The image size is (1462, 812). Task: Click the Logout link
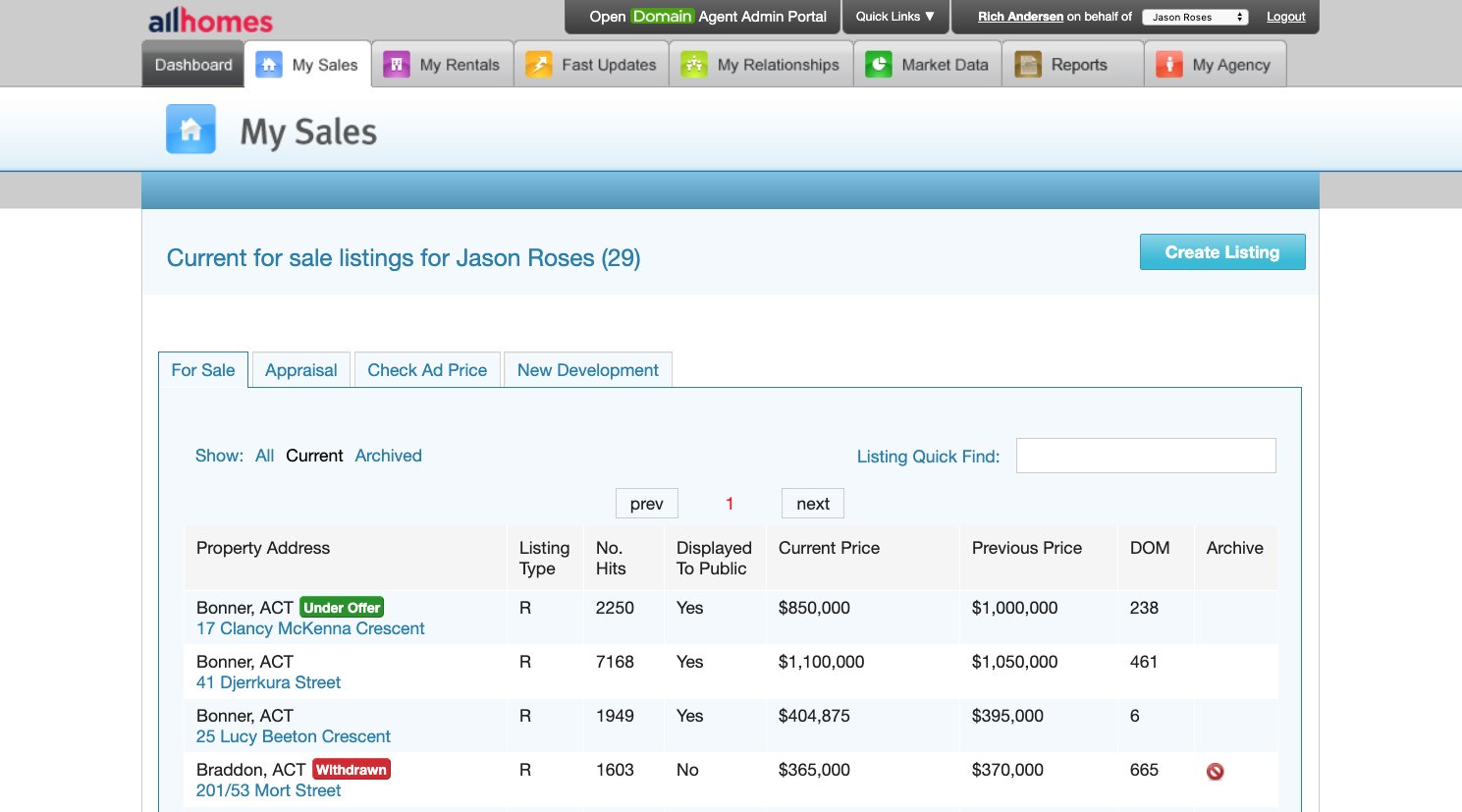[1286, 17]
